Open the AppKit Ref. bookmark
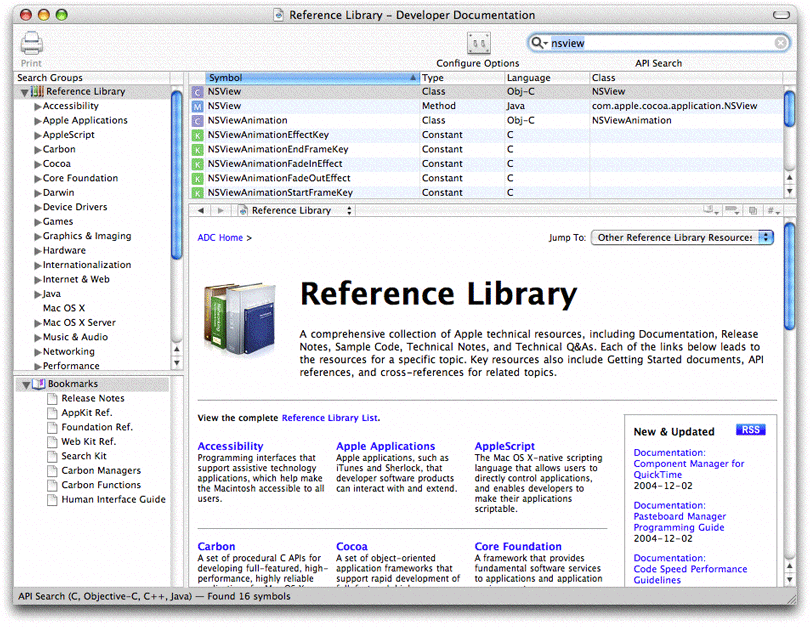Screen dimensions: 810x627 click(x=86, y=413)
